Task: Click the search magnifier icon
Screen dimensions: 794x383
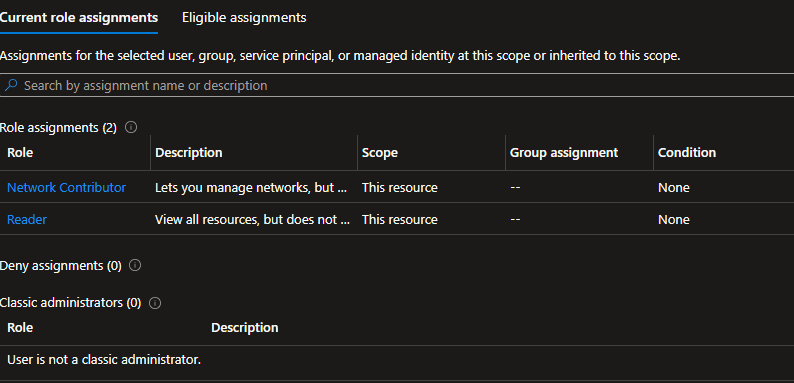Action: click(x=11, y=85)
